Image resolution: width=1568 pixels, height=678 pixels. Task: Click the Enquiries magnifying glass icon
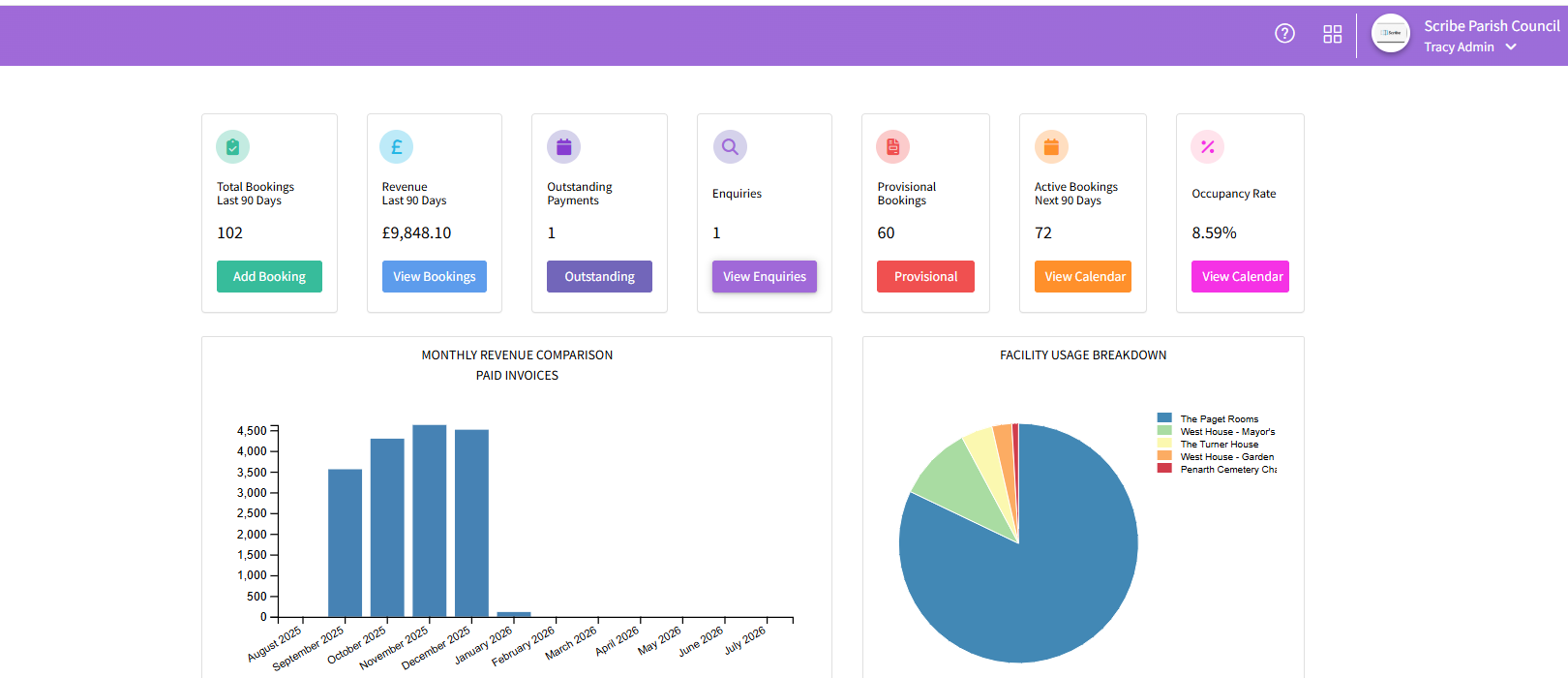730,147
